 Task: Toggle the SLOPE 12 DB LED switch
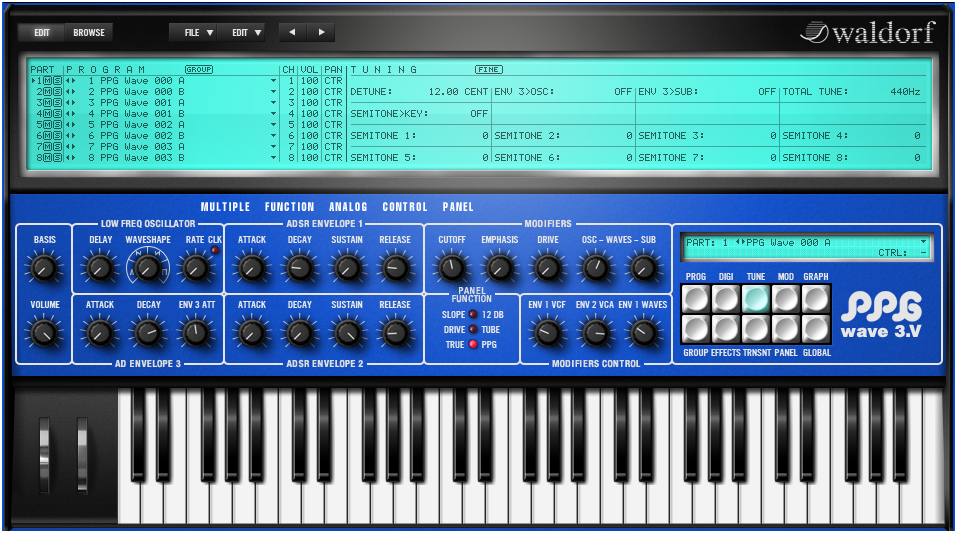click(473, 314)
